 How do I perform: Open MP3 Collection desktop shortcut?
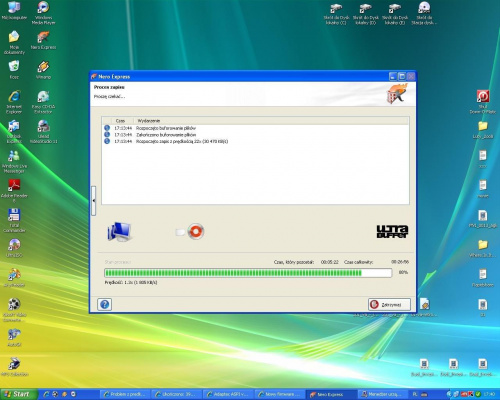[14, 367]
